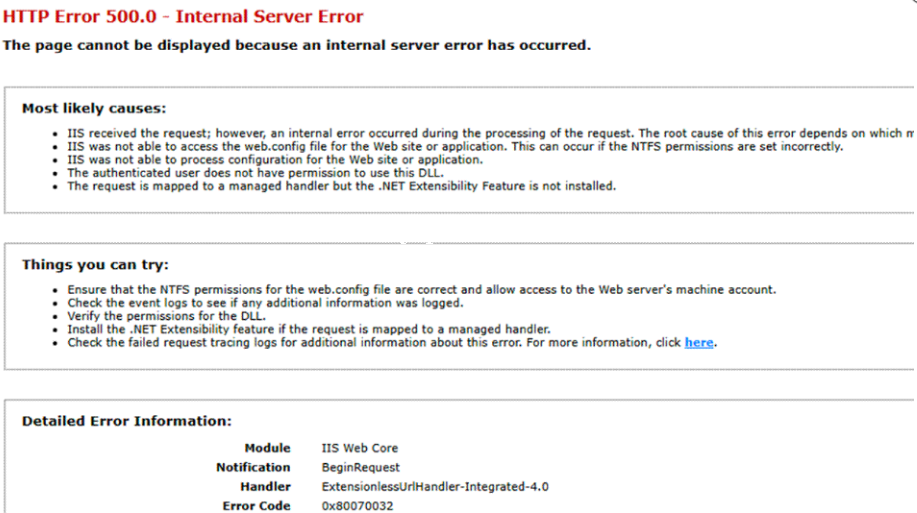917x513 pixels.
Task: Click the 'Most likely causes:' heading
Action: pos(94,108)
